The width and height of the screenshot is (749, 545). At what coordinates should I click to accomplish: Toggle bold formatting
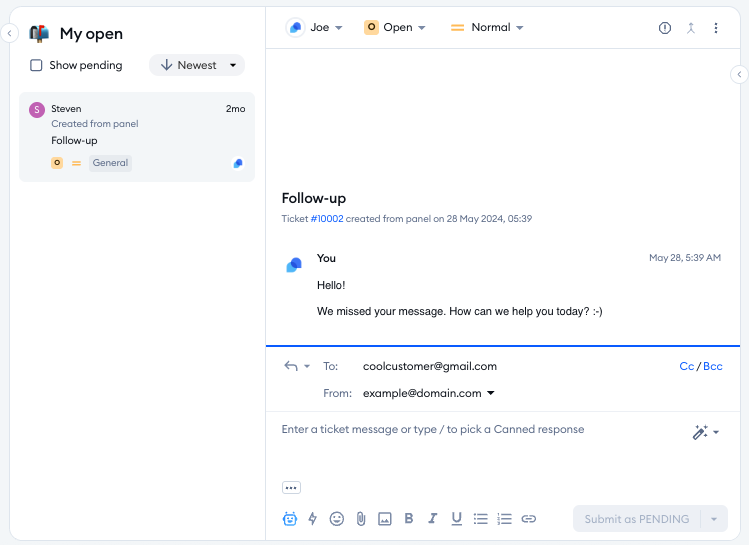[408, 519]
